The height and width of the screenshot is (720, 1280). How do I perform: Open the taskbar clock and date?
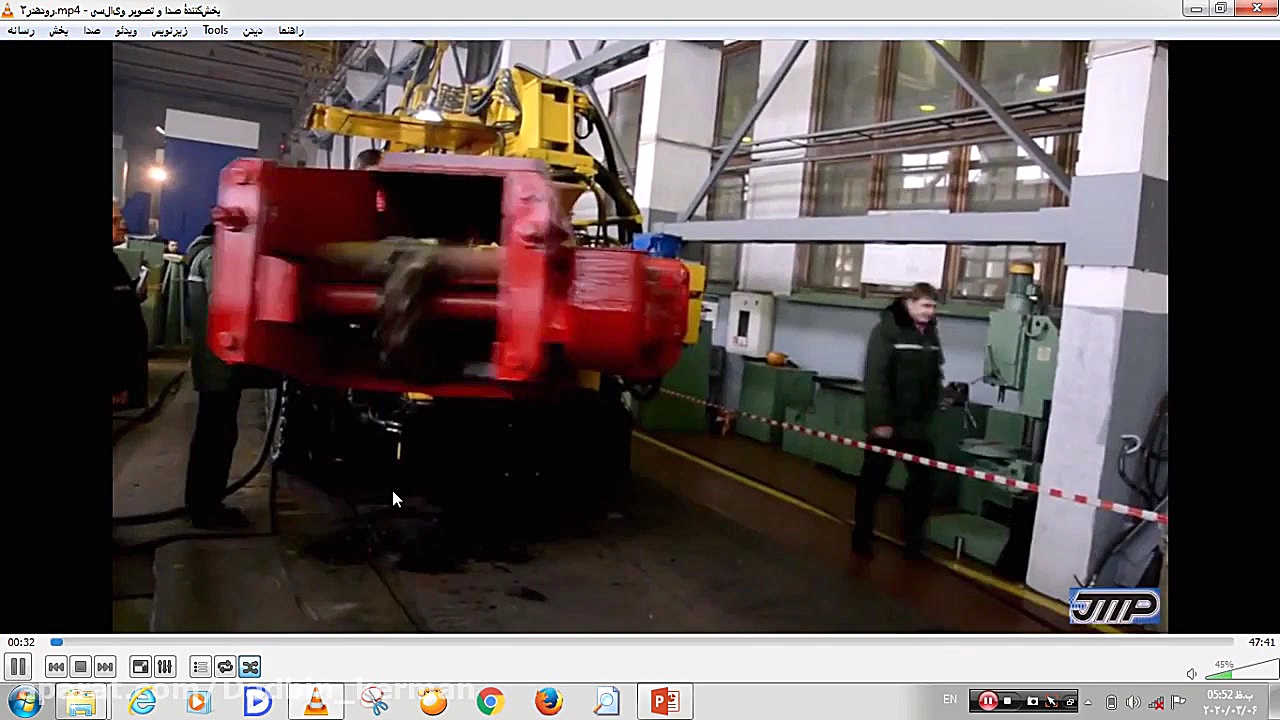point(1230,702)
